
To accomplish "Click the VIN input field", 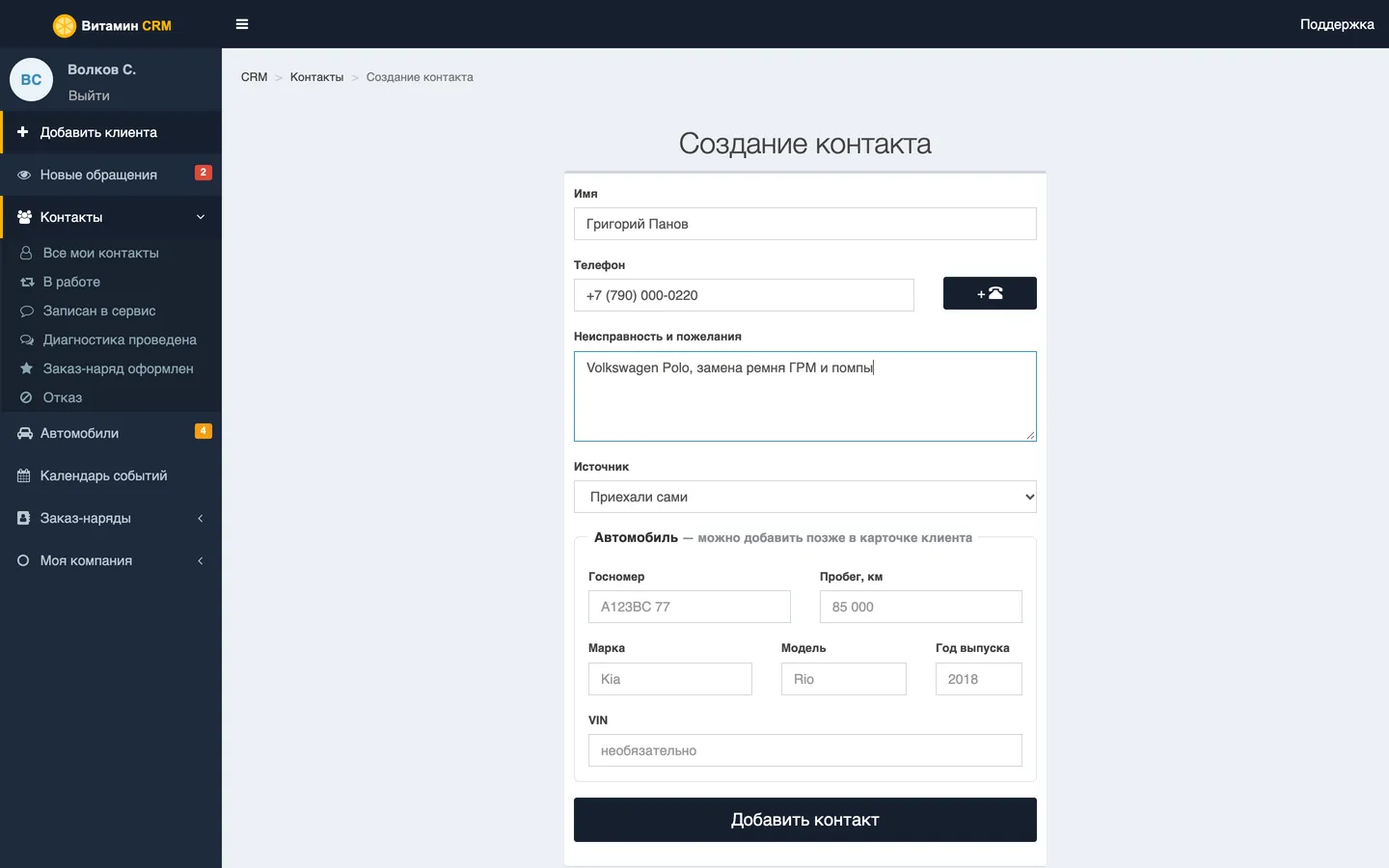I will tap(805, 750).
